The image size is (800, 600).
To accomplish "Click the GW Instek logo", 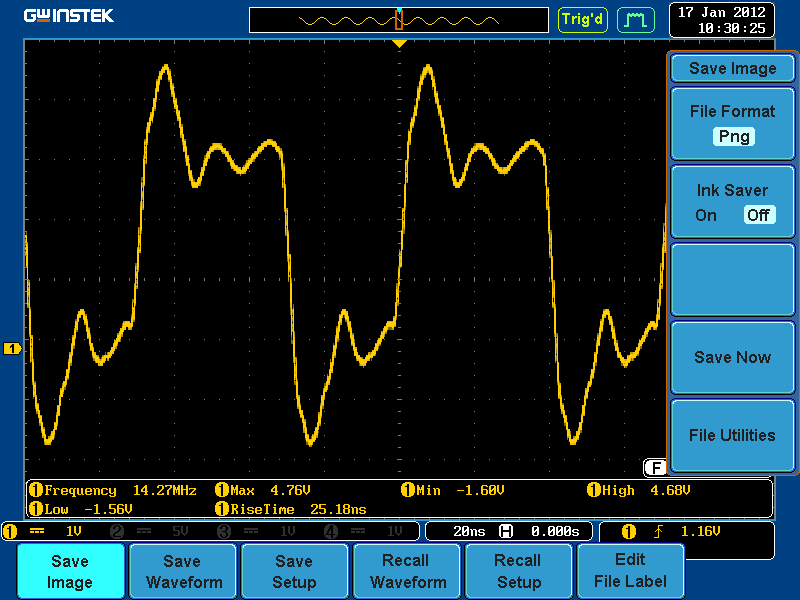I will click(x=68, y=16).
